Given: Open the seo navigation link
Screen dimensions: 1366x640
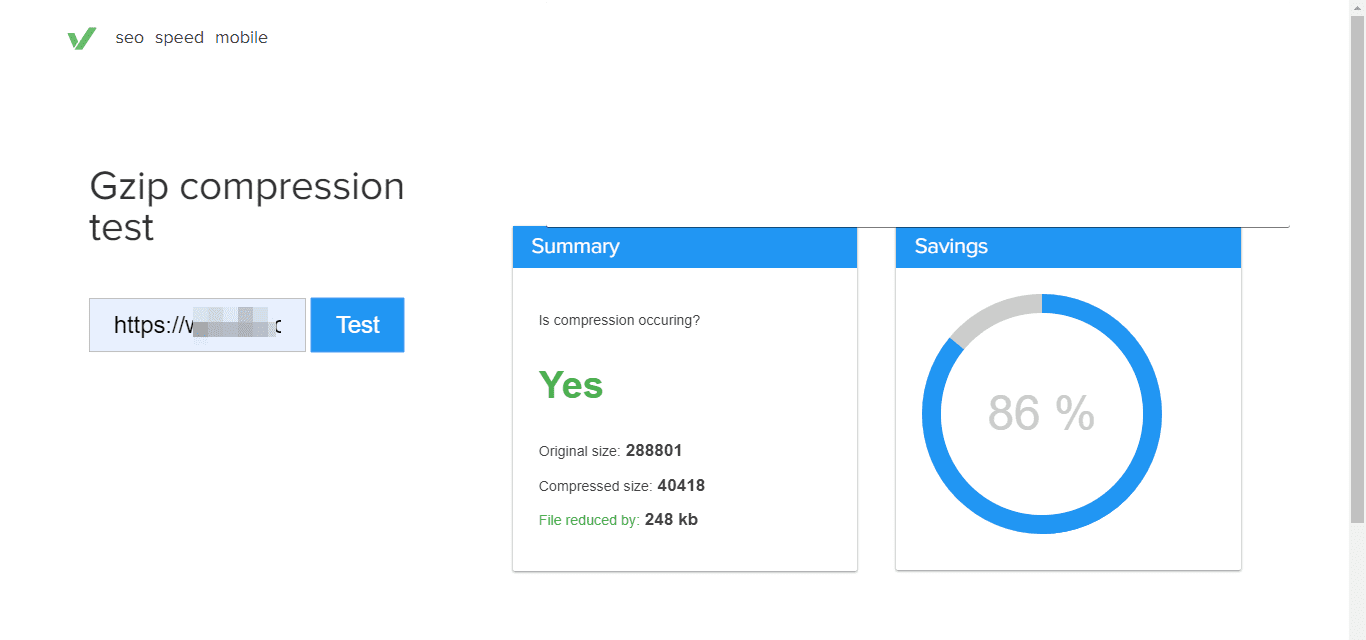Looking at the screenshot, I should pyautogui.click(x=129, y=38).
